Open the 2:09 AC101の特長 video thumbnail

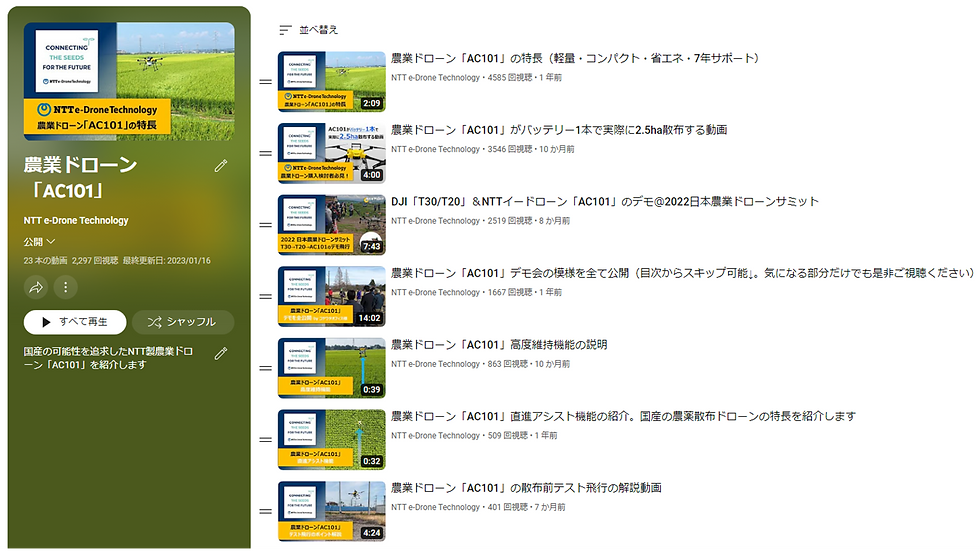(x=332, y=82)
